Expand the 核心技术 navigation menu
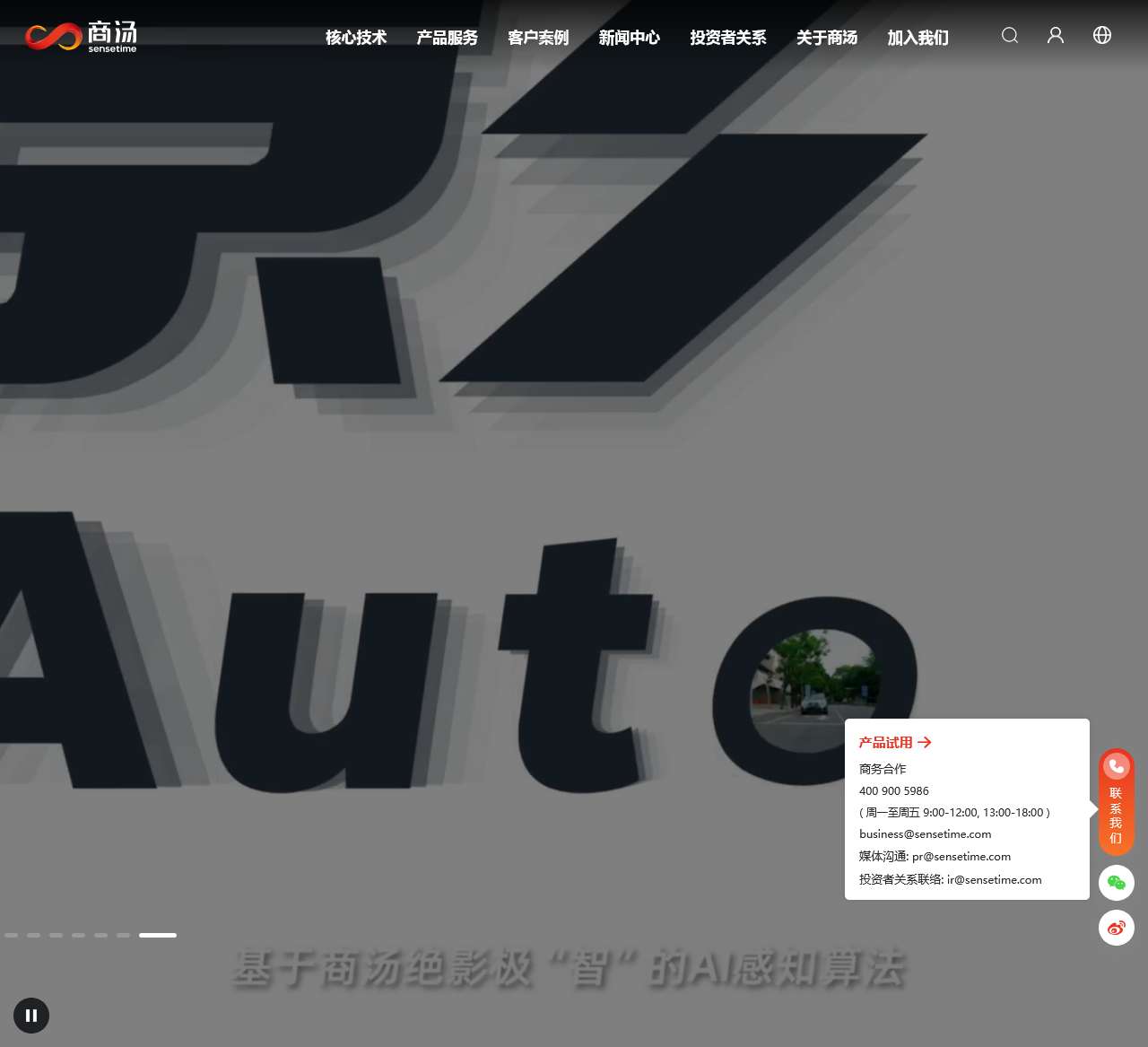The width and height of the screenshot is (1148, 1047). point(356,38)
